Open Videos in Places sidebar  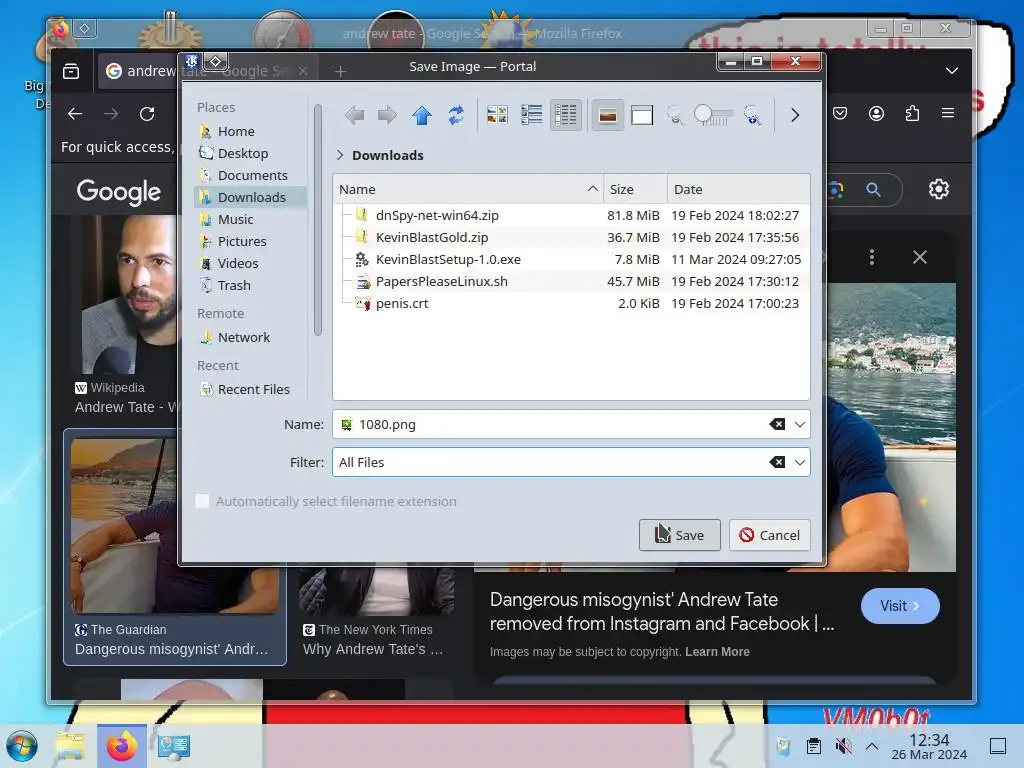(x=238, y=263)
